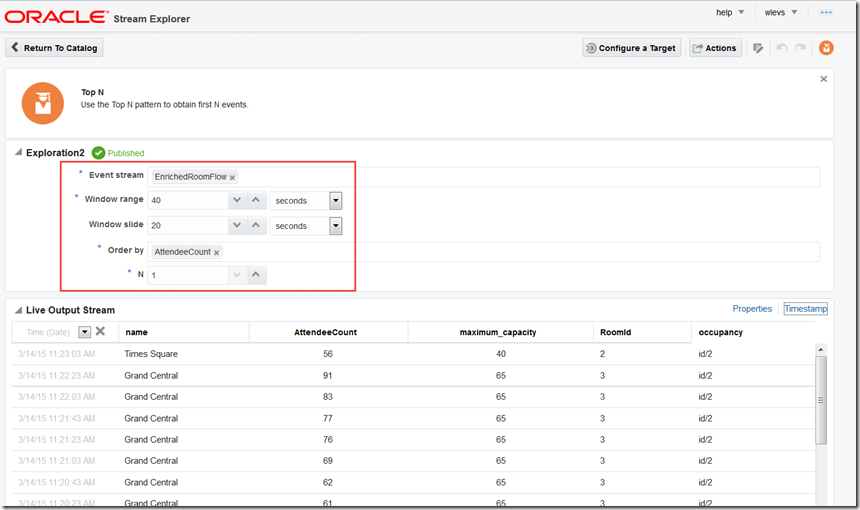This screenshot has width=860, height=510.
Task: Click the orange round icon in toolbar
Action: [x=826, y=48]
